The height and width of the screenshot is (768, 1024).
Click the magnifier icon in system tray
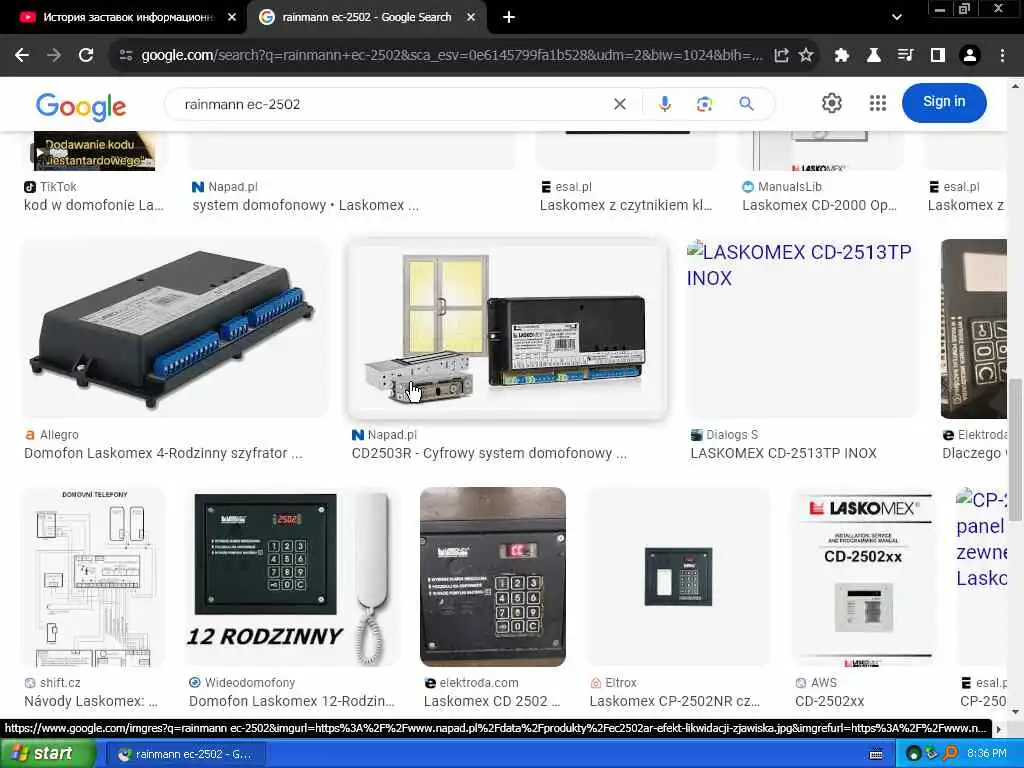tap(950, 754)
